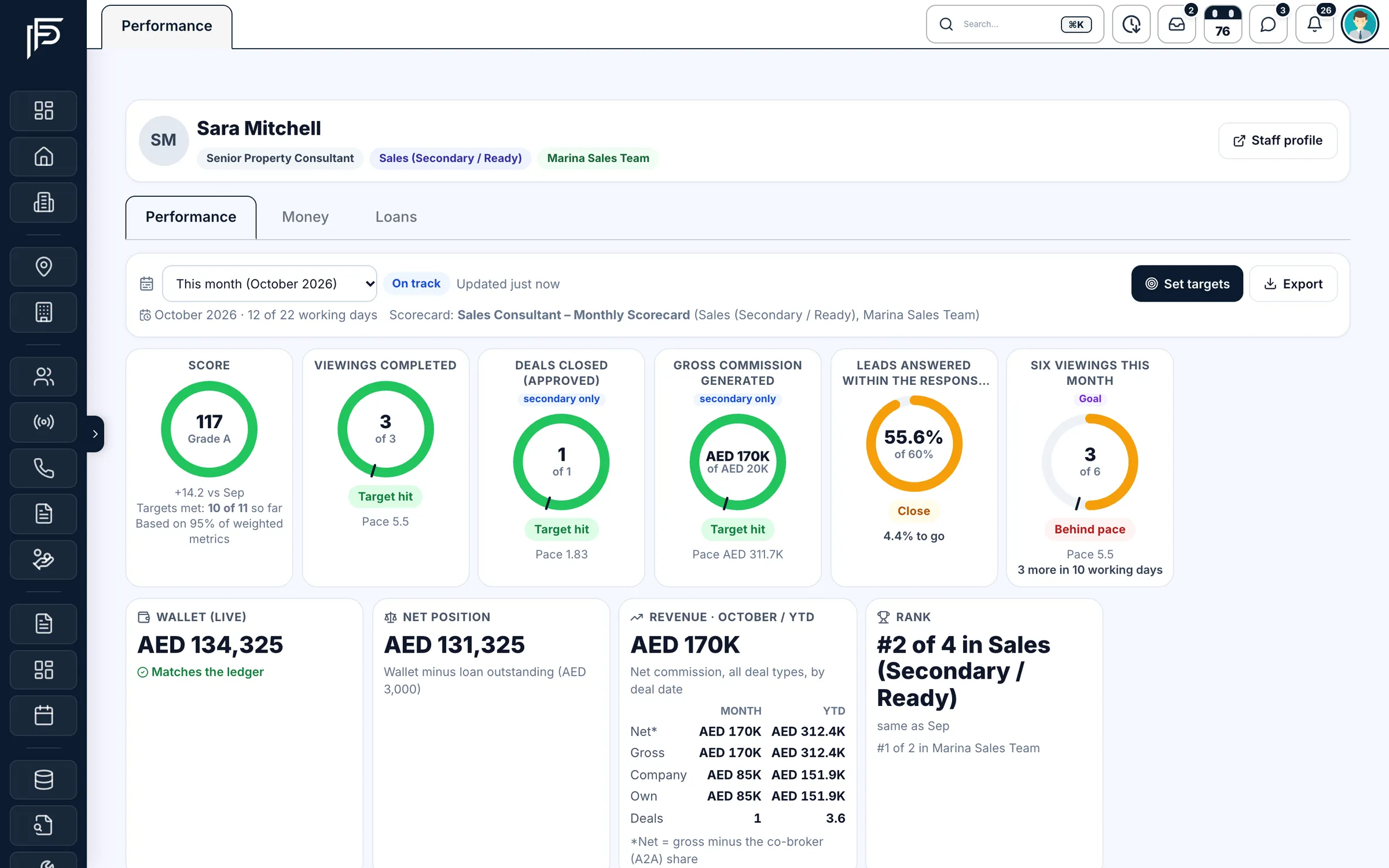Viewport: 1389px width, 868px height.
Task: Switch to the Money tab
Action: (305, 217)
